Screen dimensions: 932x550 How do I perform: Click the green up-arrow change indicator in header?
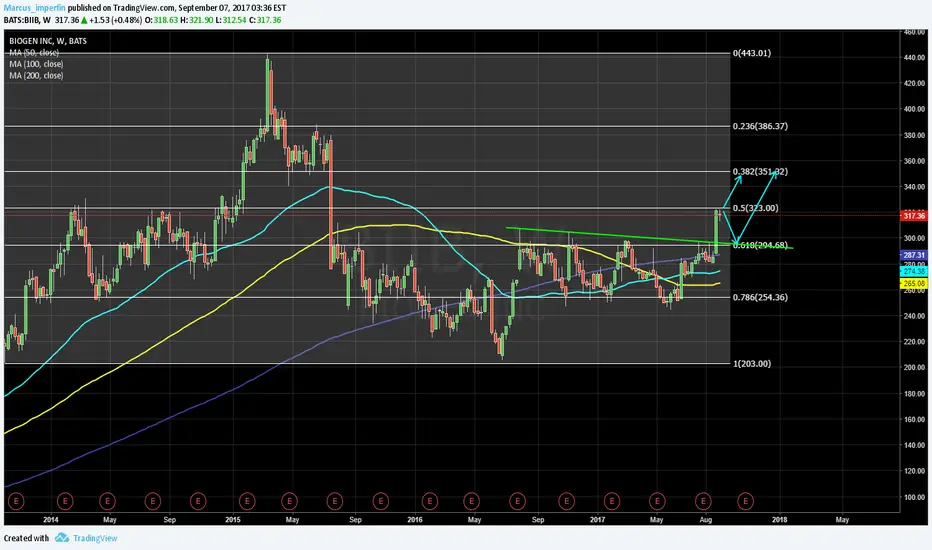click(84, 20)
